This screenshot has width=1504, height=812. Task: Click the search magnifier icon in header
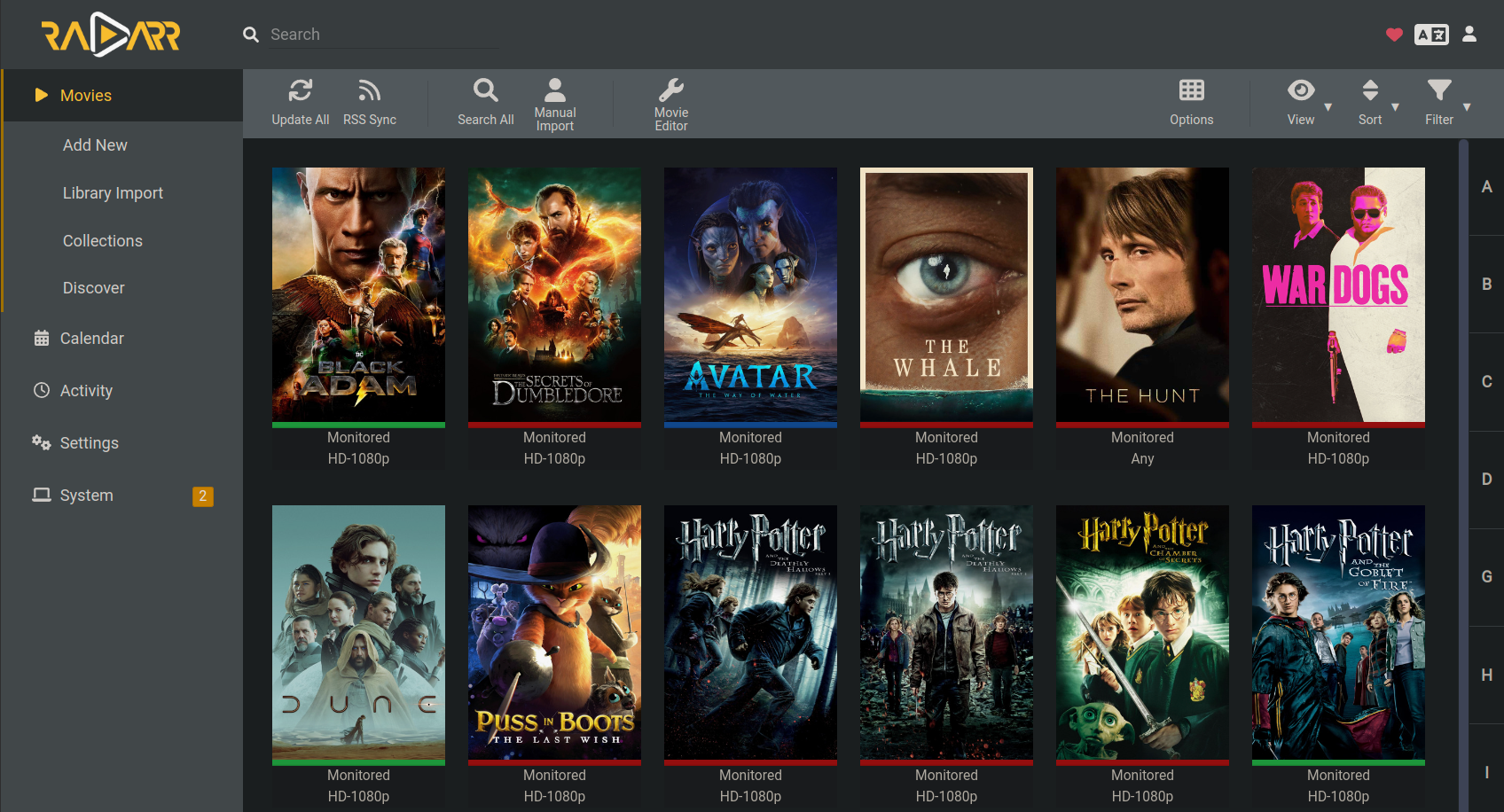pos(251,35)
